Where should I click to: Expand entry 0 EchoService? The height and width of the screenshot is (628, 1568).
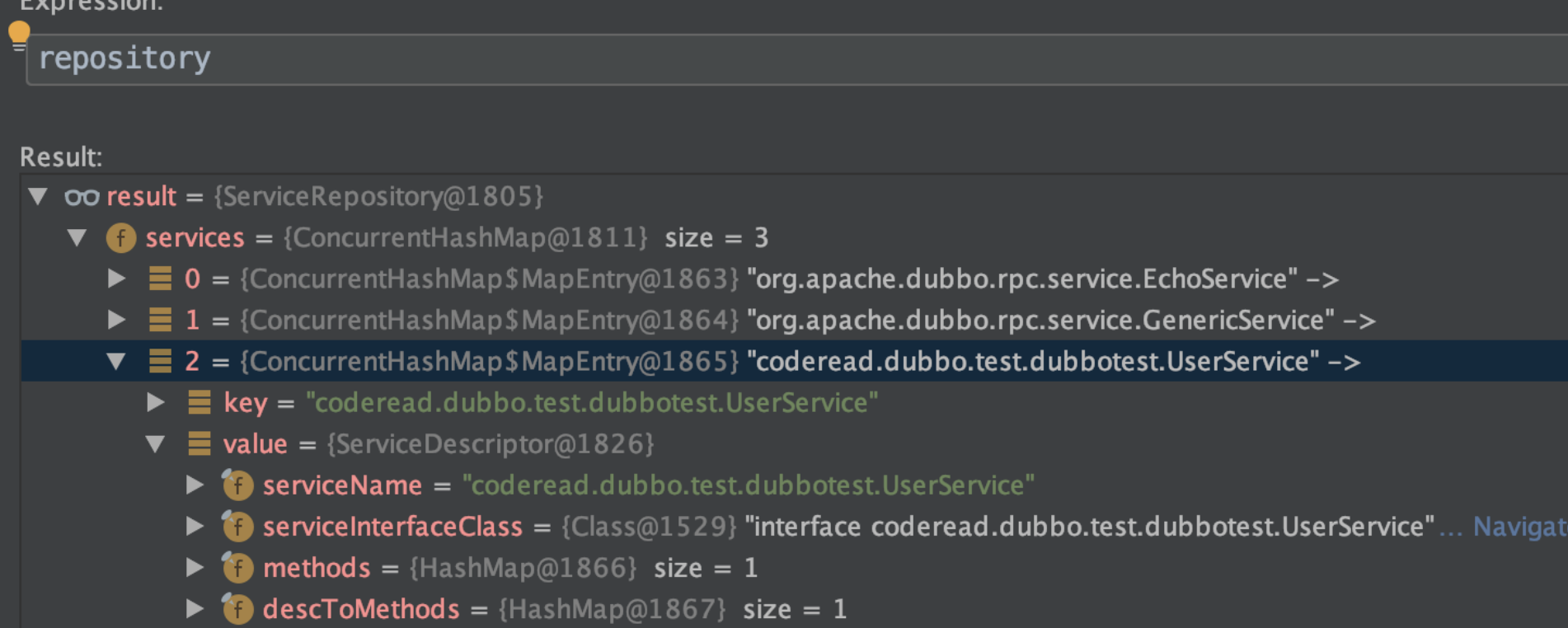[x=116, y=279]
